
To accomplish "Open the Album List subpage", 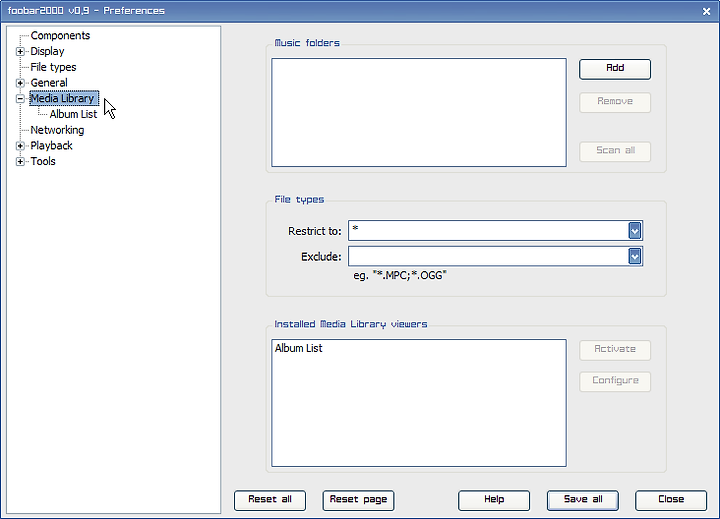I will click(73, 114).
